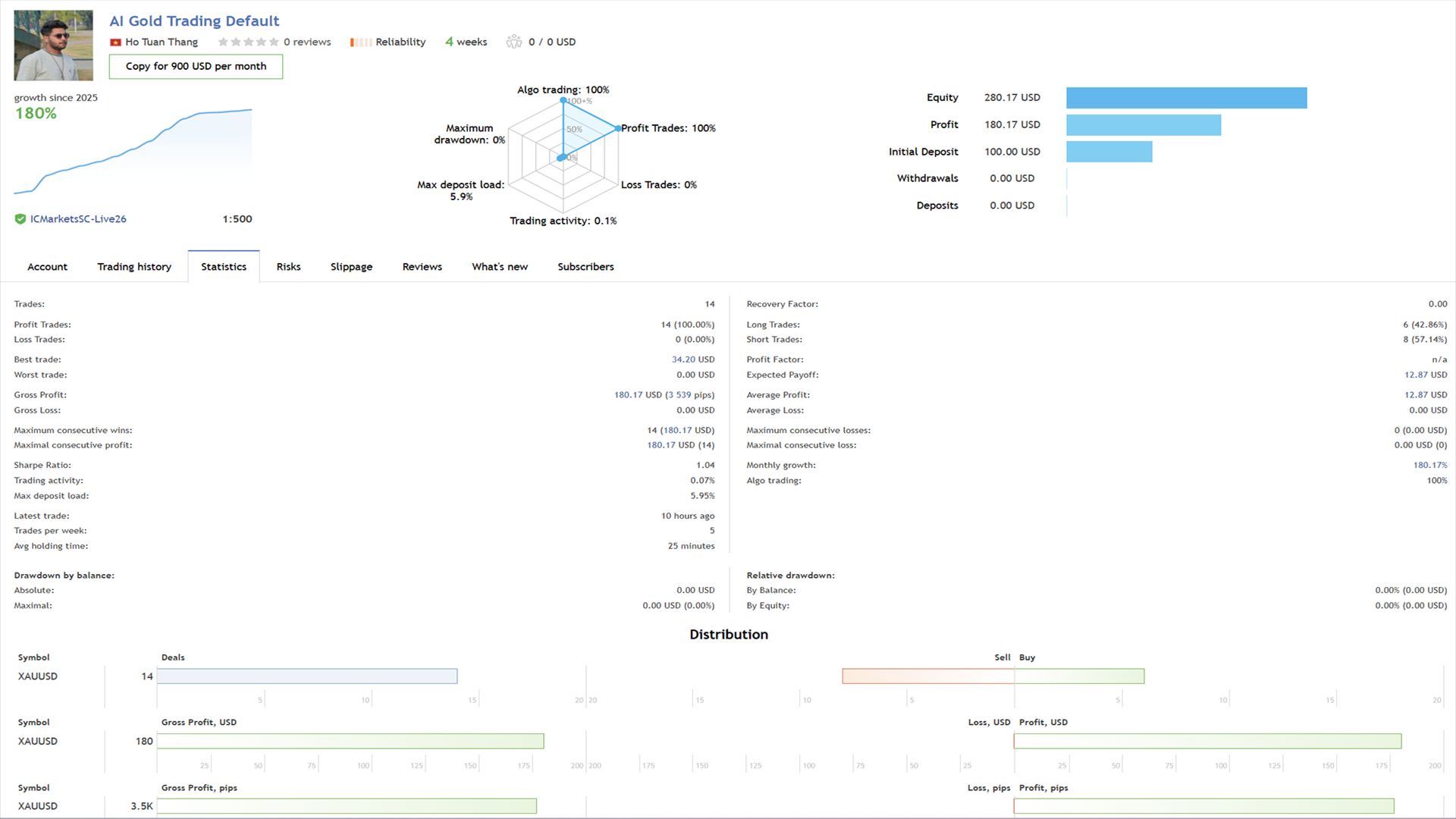The image size is (1456, 819).
Task: Switch to the Account tab
Action: point(47,267)
